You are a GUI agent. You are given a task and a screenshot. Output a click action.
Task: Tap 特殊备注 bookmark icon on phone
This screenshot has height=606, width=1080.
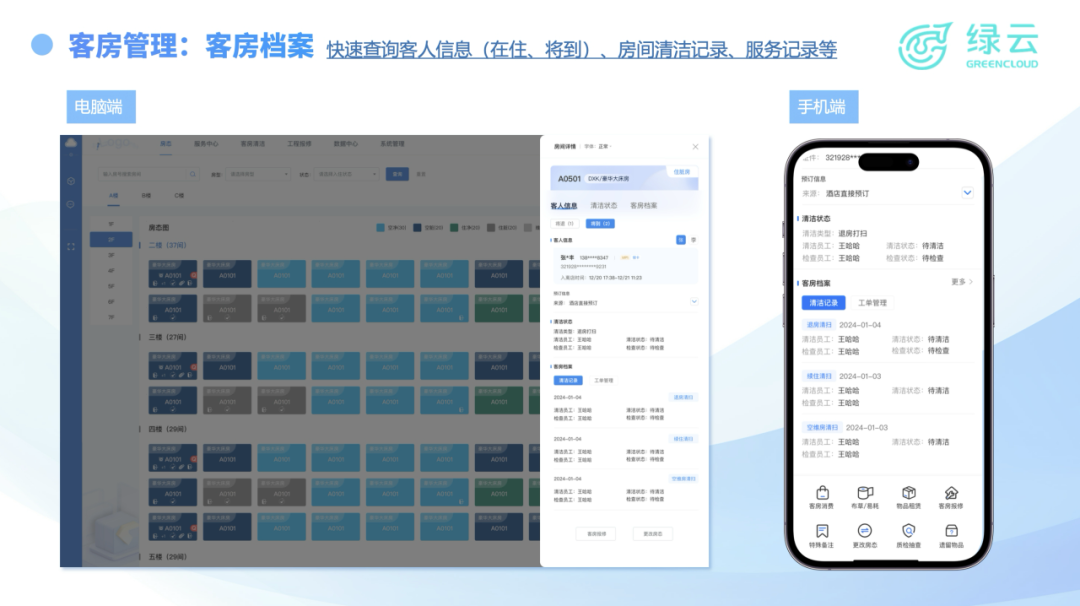(822, 531)
